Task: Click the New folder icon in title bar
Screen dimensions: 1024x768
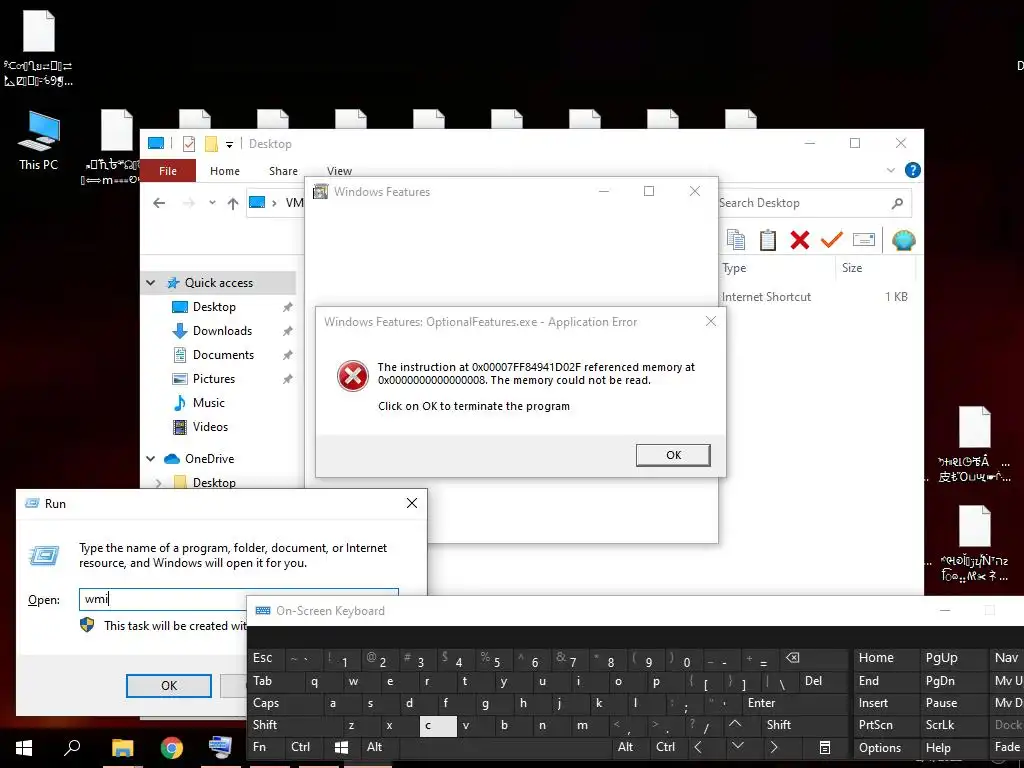Action: coord(211,144)
